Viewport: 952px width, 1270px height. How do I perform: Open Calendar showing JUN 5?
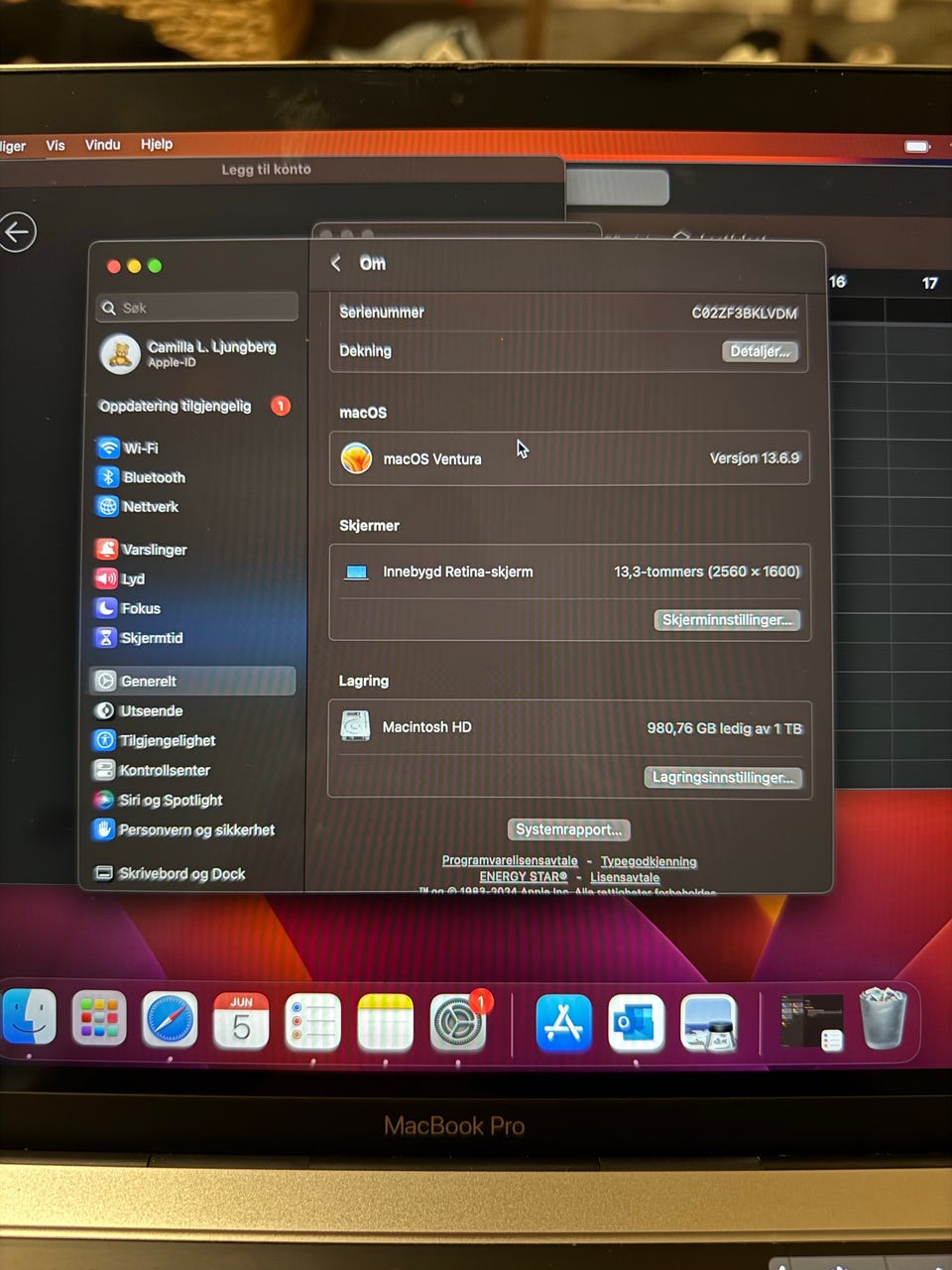[x=241, y=1021]
